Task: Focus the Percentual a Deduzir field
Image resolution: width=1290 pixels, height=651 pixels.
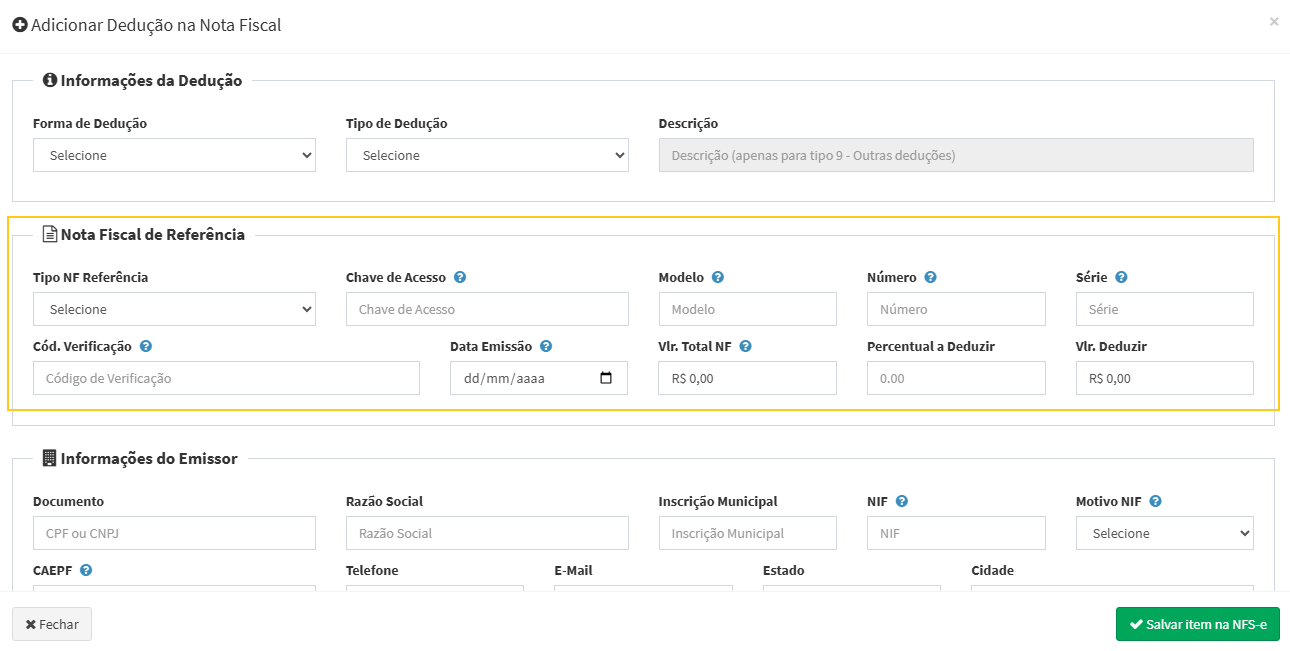Action: pos(955,379)
